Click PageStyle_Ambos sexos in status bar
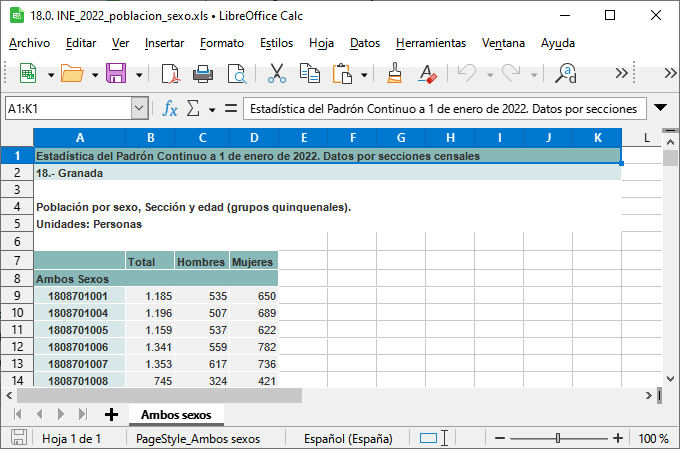 tap(198, 439)
